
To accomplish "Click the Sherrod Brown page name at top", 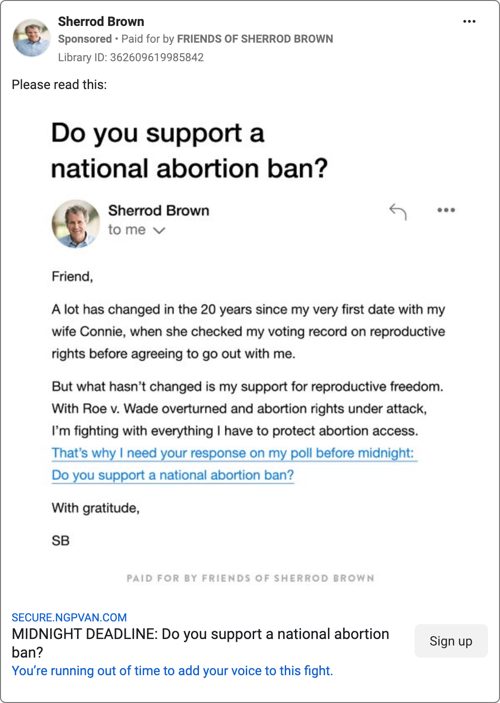I will [x=101, y=22].
